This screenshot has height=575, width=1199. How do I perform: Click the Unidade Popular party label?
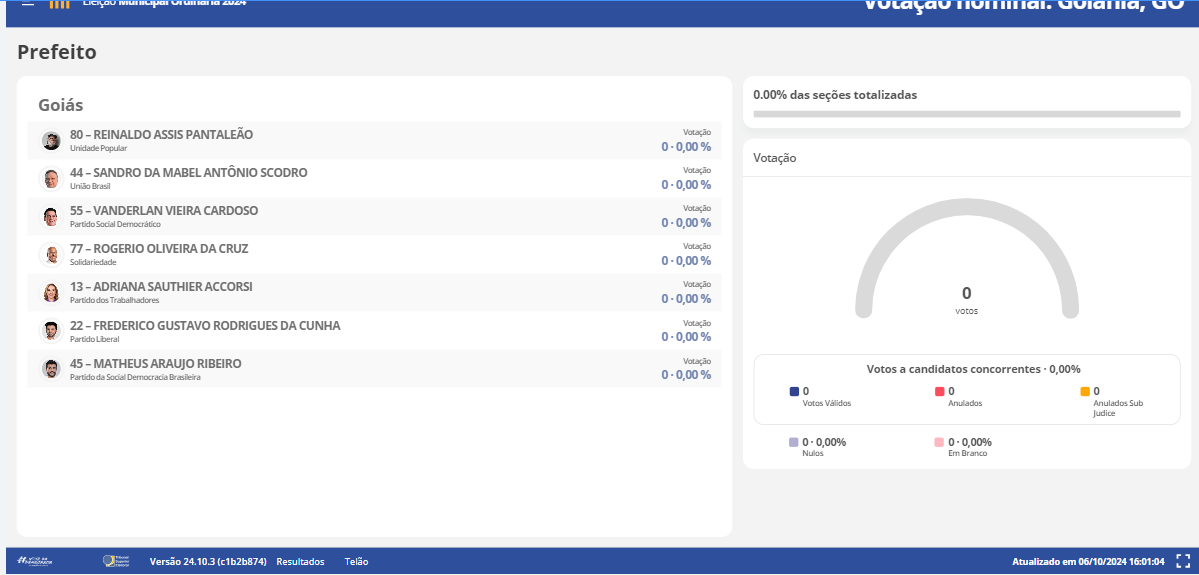tap(99, 148)
